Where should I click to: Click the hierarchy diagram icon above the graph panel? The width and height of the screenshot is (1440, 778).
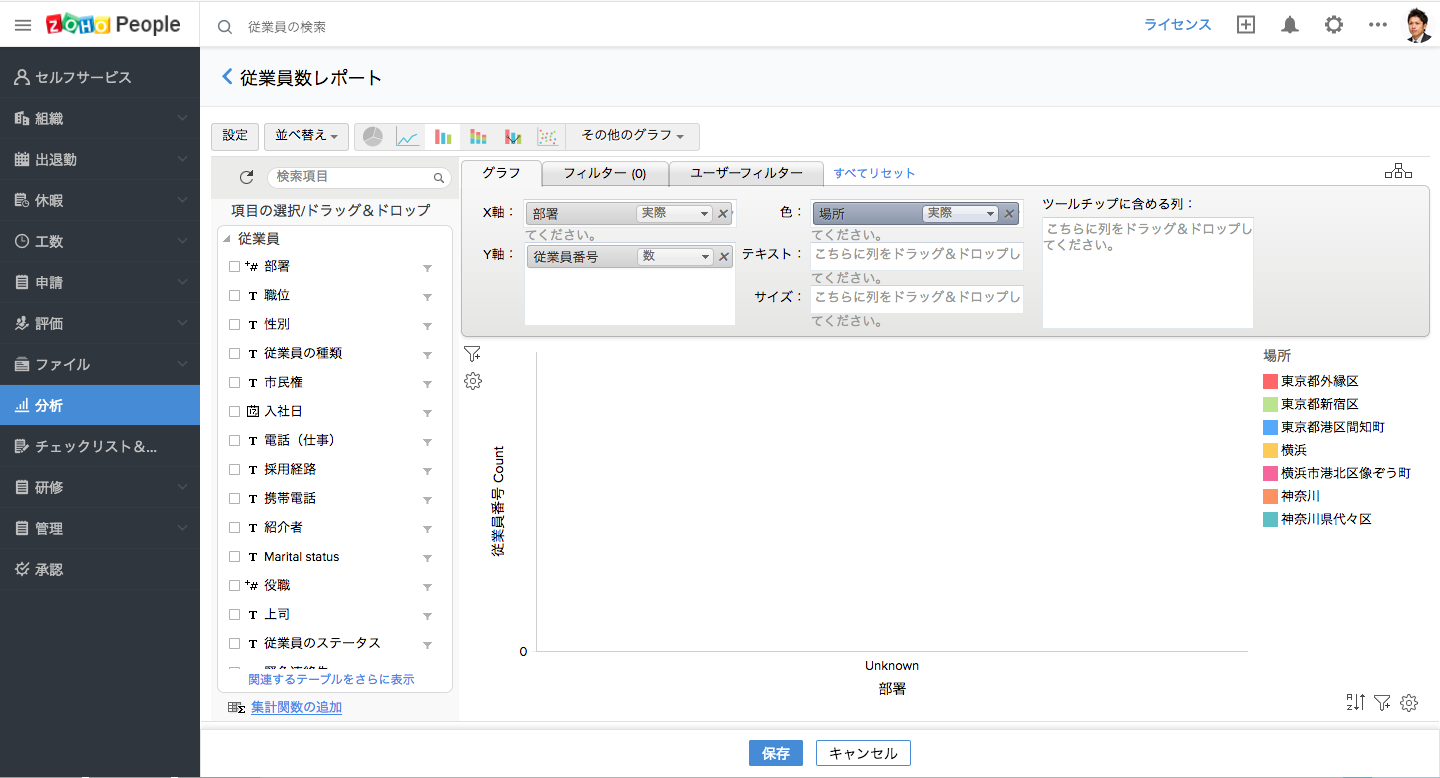(x=1398, y=171)
